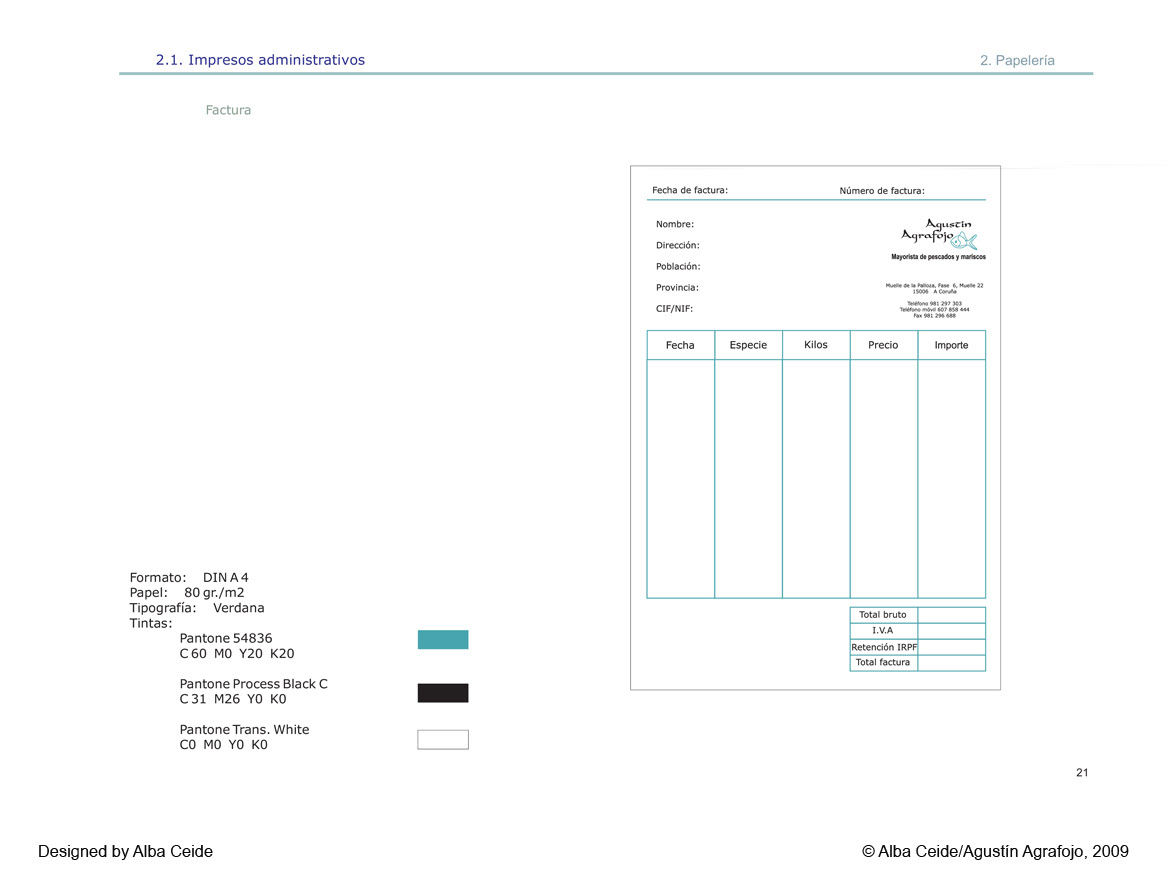Select the teal Pantone 54836 swatch

click(443, 640)
